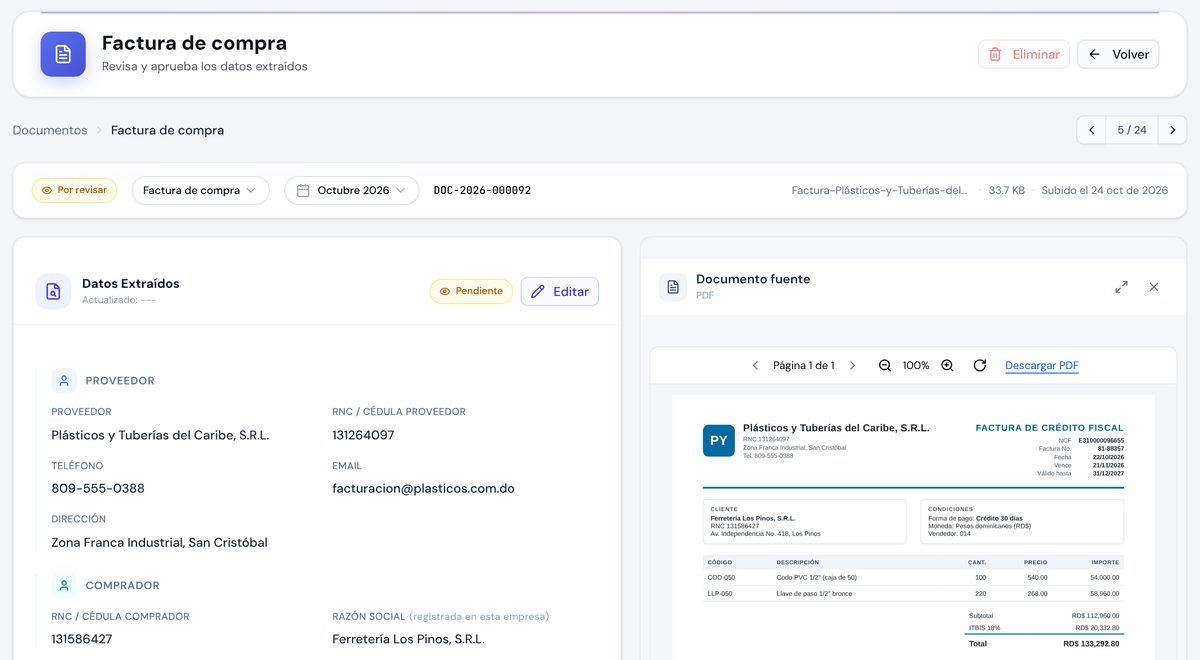
Task: Click address Zona Franca Industrial, San Cristóbal
Action: point(159,543)
